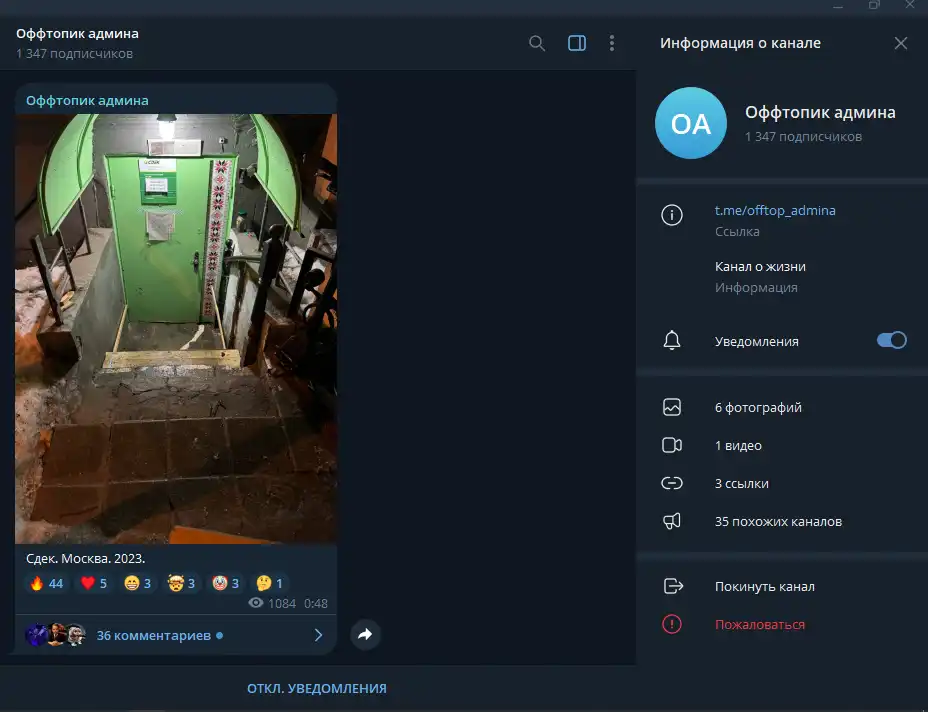The height and width of the screenshot is (712, 928).
Task: Click the Оффтопик админа name beside the avatar
Action: [820, 112]
